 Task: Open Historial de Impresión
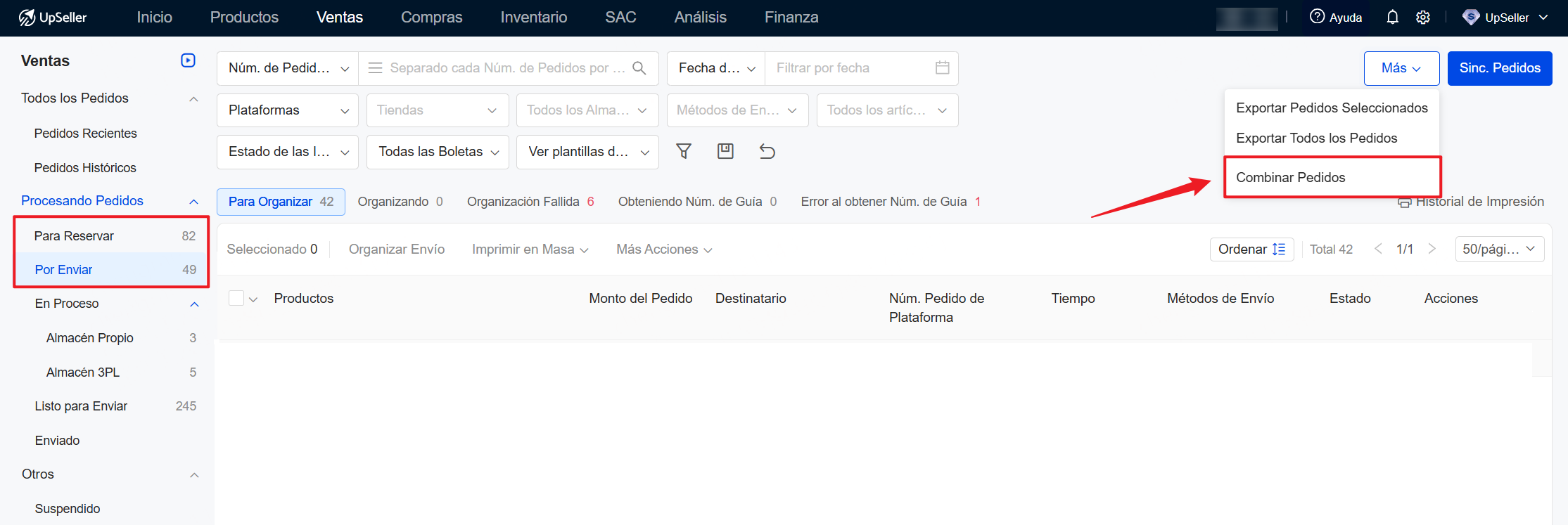click(x=1470, y=202)
